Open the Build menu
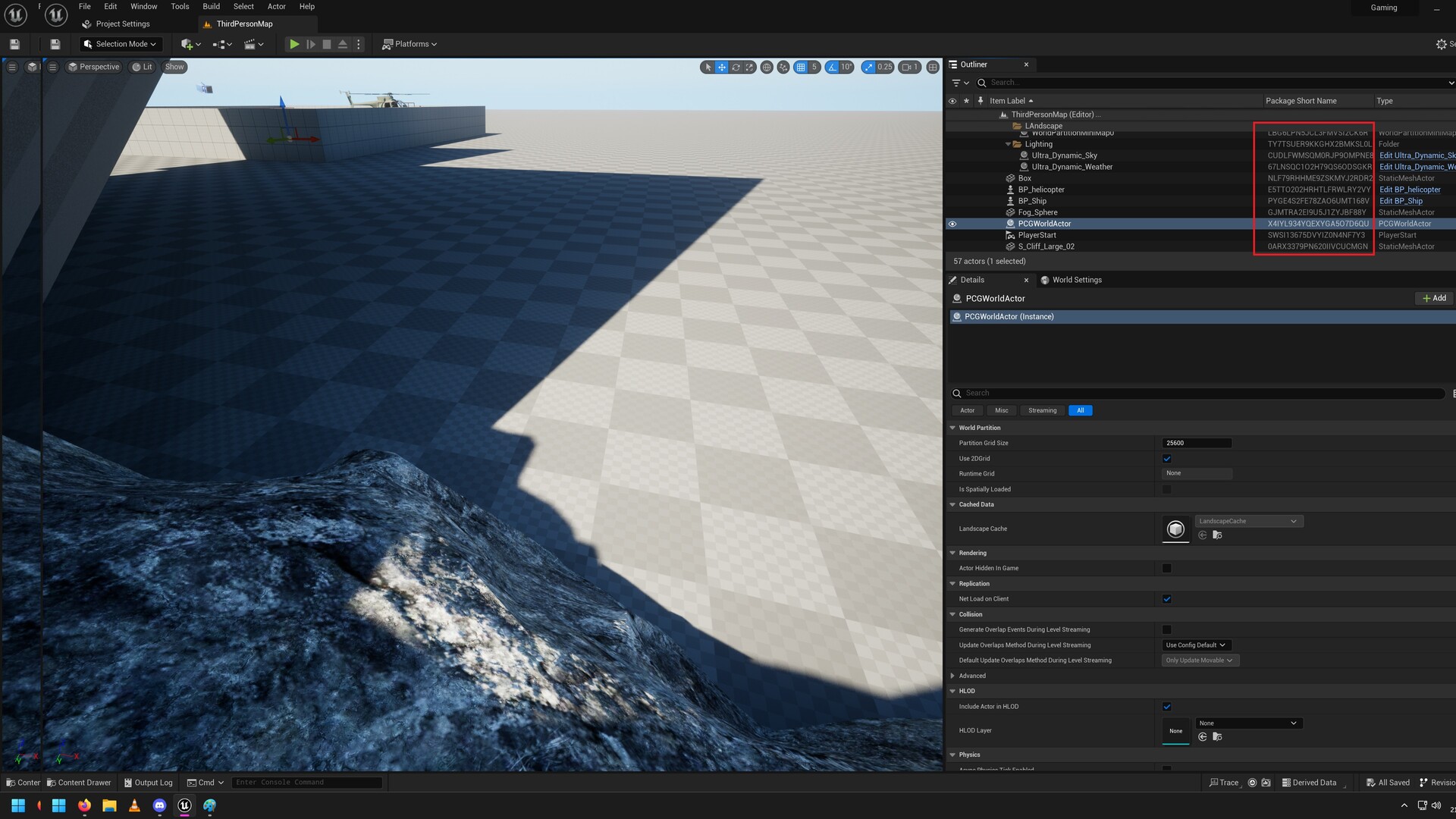The width and height of the screenshot is (1456, 819). pos(211,6)
